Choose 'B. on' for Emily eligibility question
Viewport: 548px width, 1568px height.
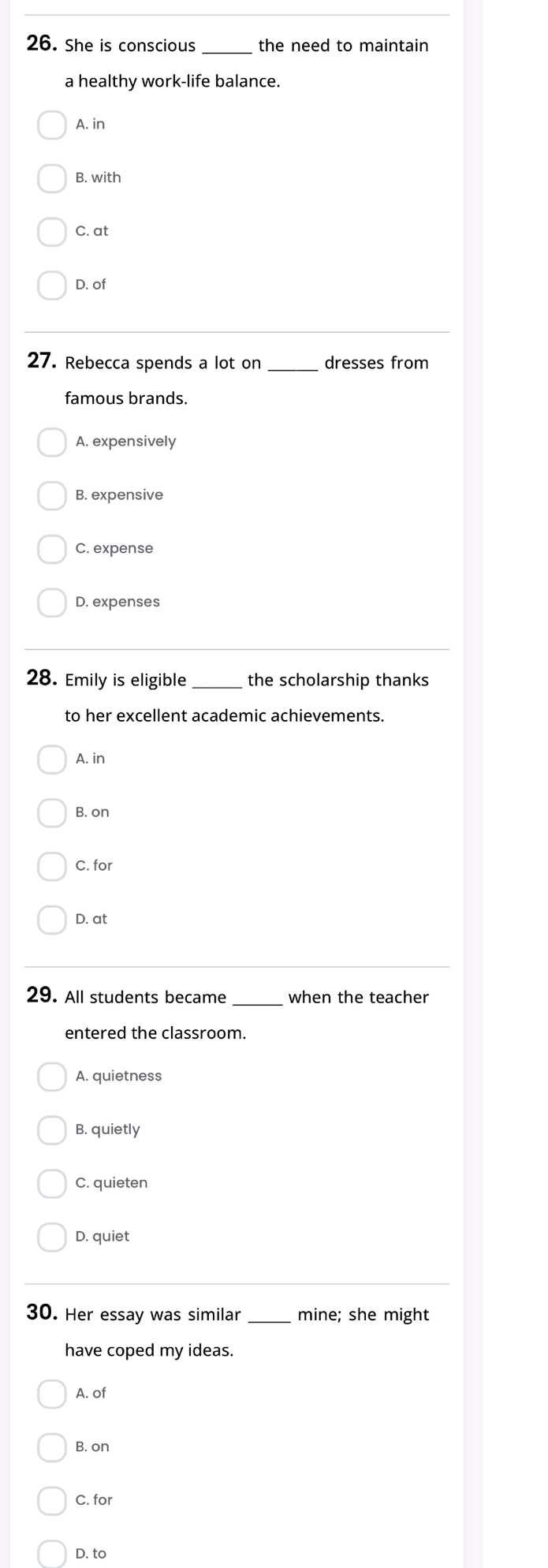pyautogui.click(x=52, y=812)
